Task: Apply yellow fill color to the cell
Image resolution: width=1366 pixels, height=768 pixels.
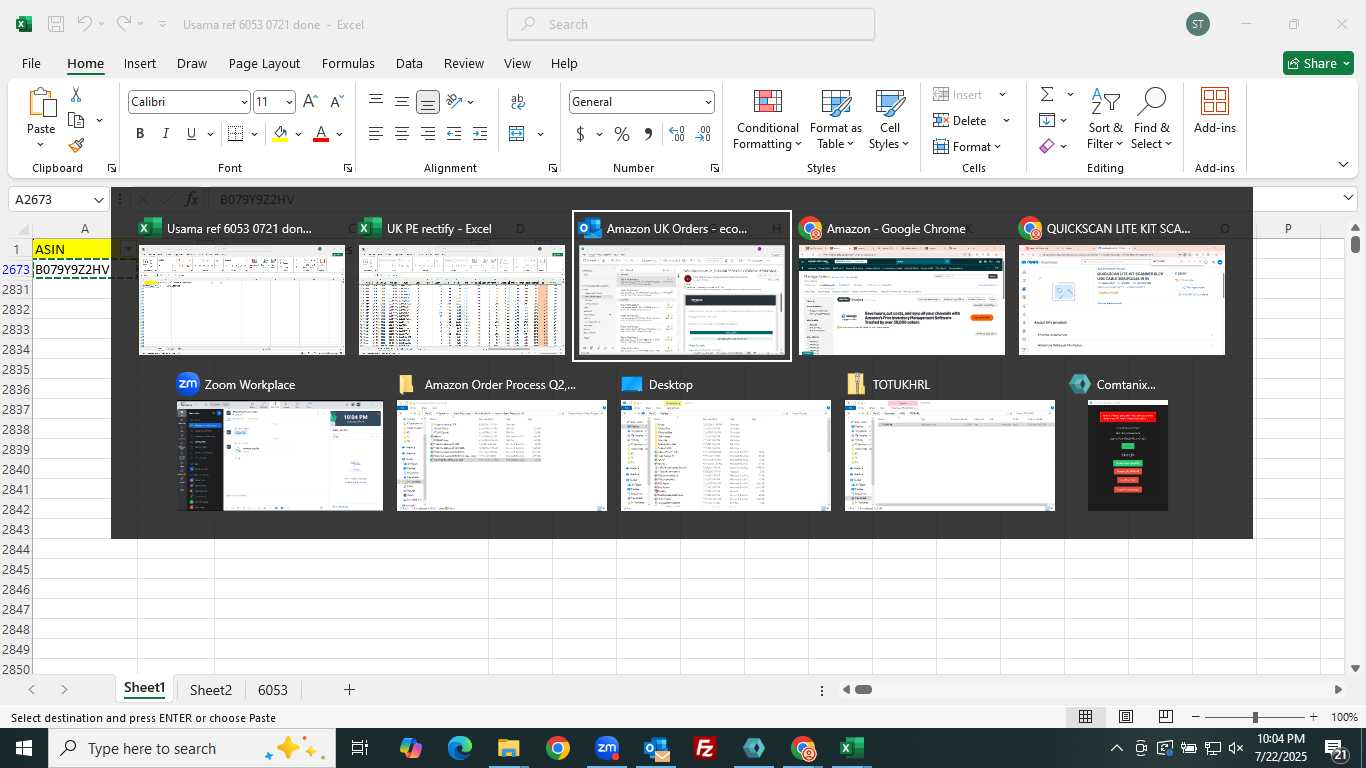Action: click(x=280, y=134)
